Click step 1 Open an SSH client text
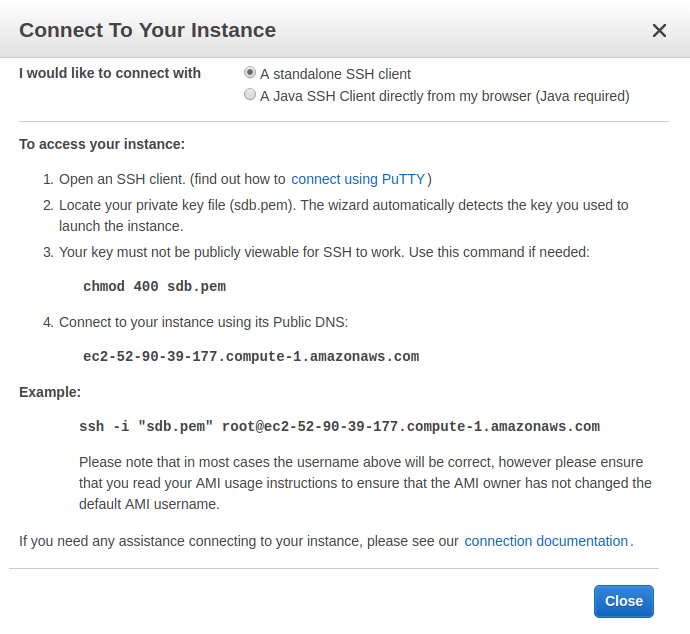The height and width of the screenshot is (634, 690). tap(120, 179)
